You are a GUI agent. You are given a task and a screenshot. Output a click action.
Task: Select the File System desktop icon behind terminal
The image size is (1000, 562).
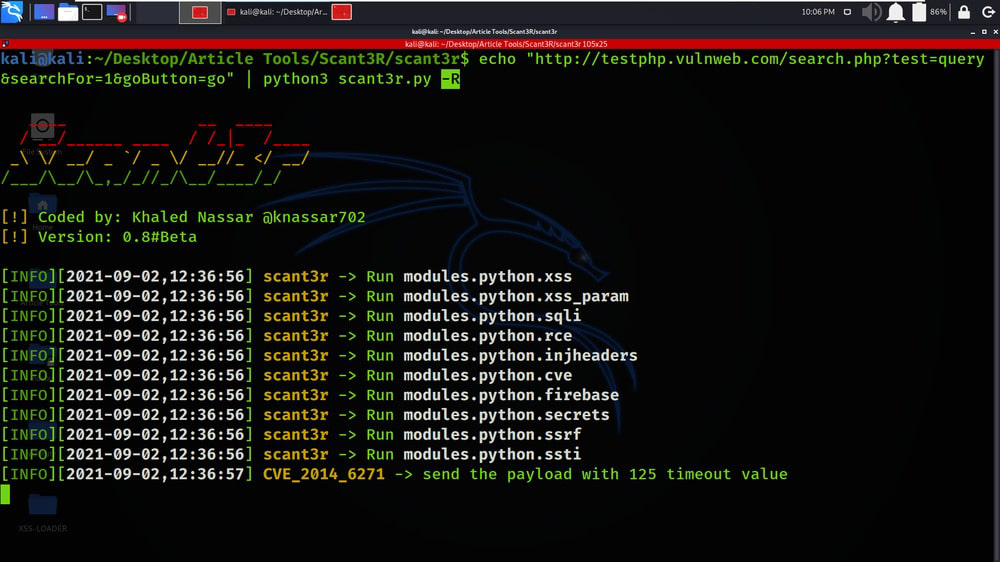click(43, 134)
